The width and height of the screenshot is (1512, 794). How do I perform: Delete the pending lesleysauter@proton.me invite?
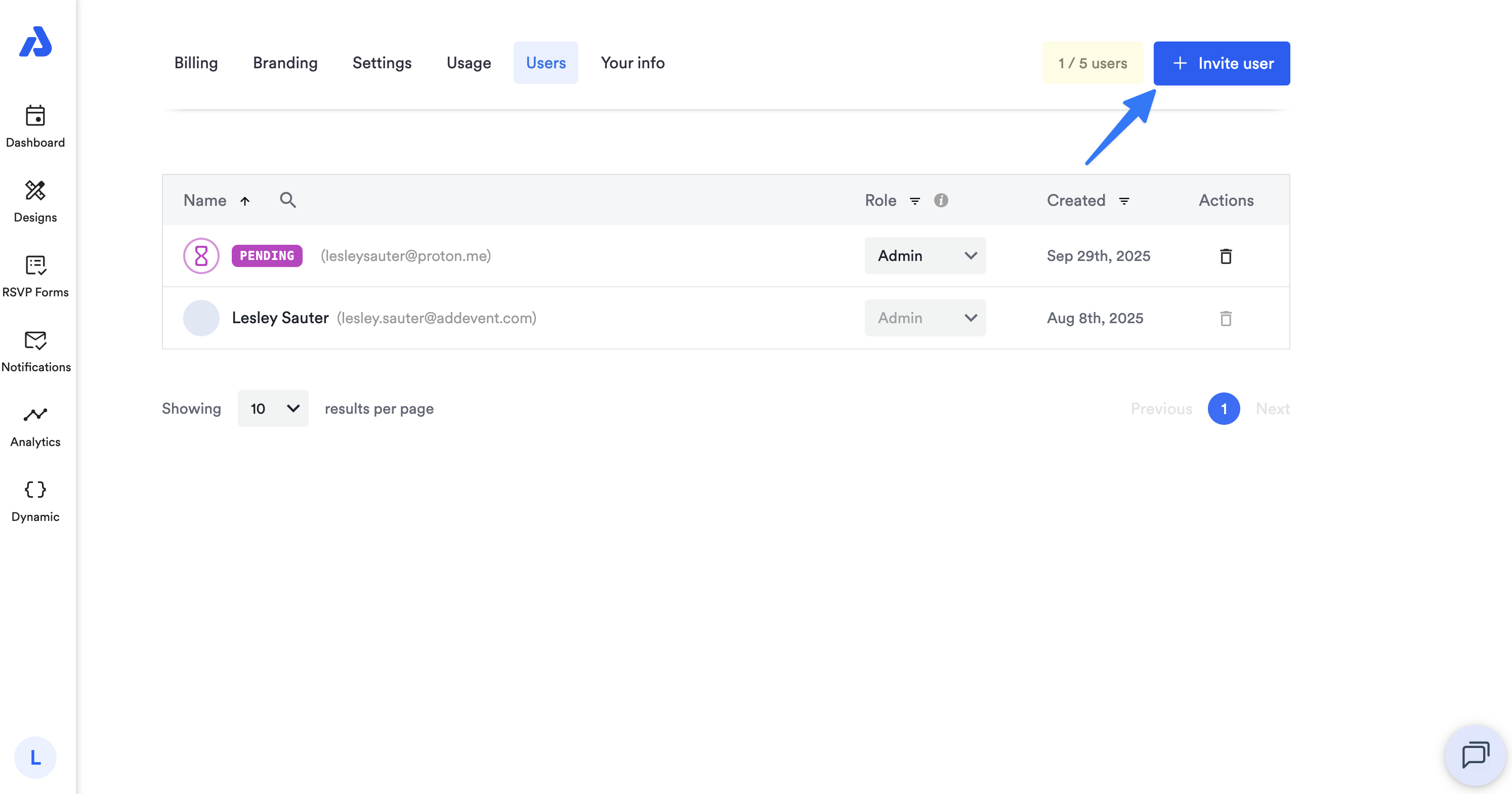(x=1226, y=256)
